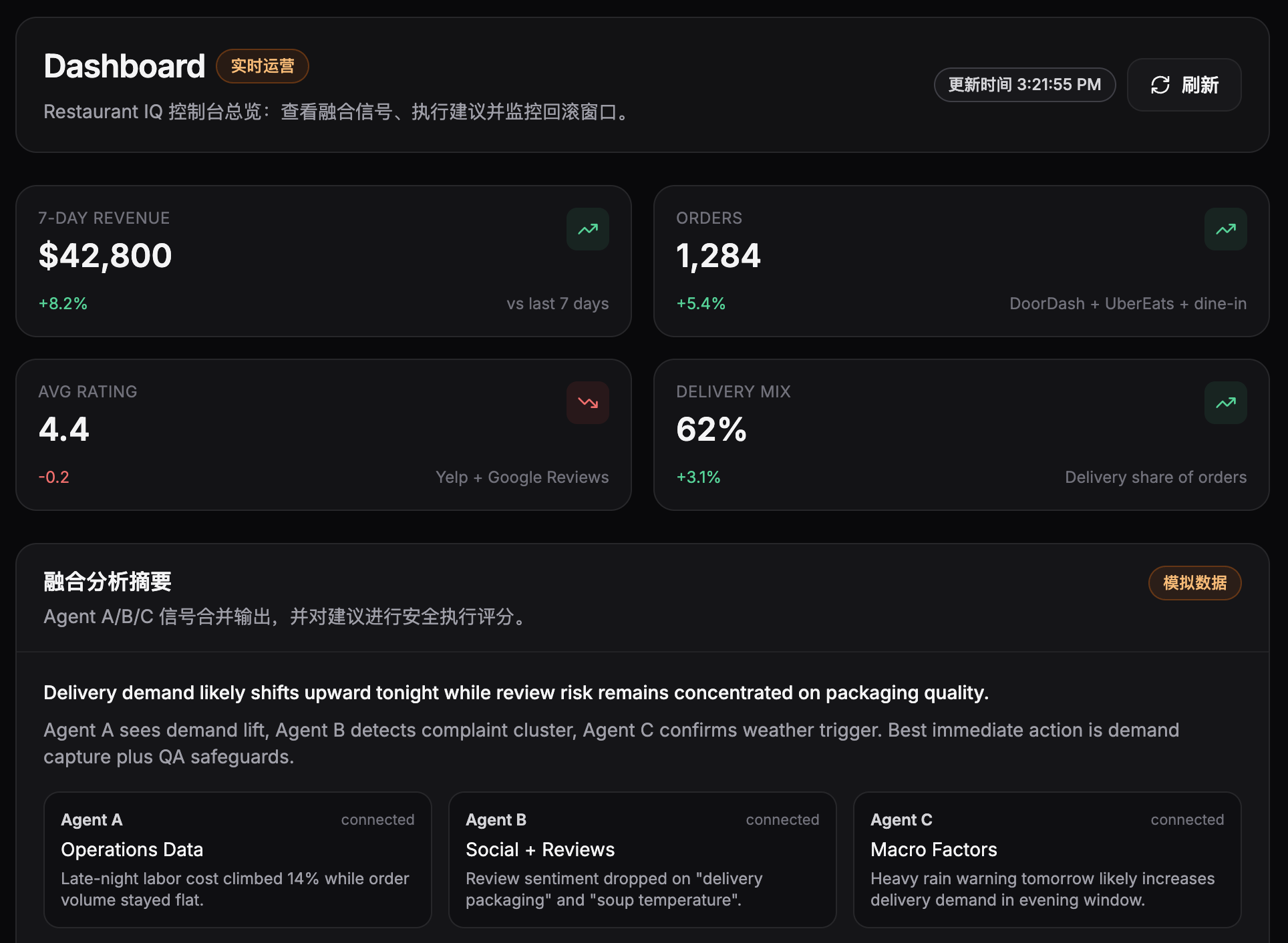Click the +8.2% revenue change indicator
This screenshot has height=943, width=1288.
click(x=62, y=303)
